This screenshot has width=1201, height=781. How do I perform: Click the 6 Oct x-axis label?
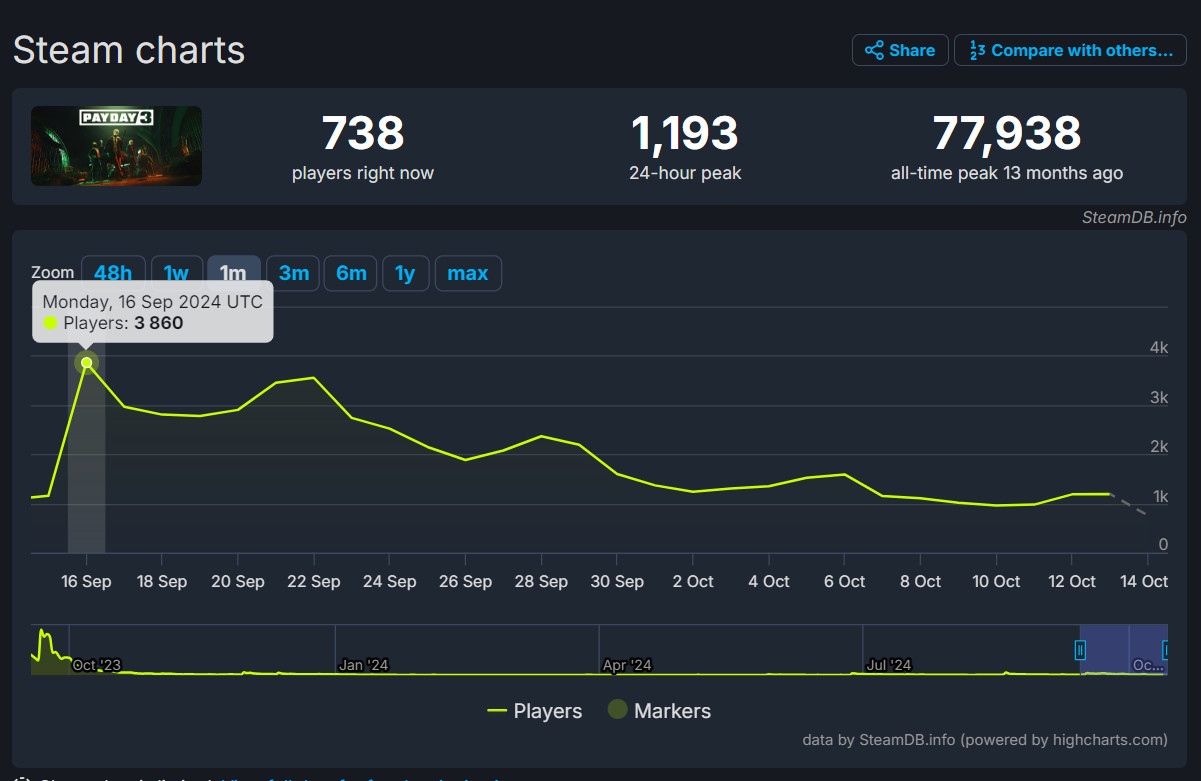click(843, 582)
